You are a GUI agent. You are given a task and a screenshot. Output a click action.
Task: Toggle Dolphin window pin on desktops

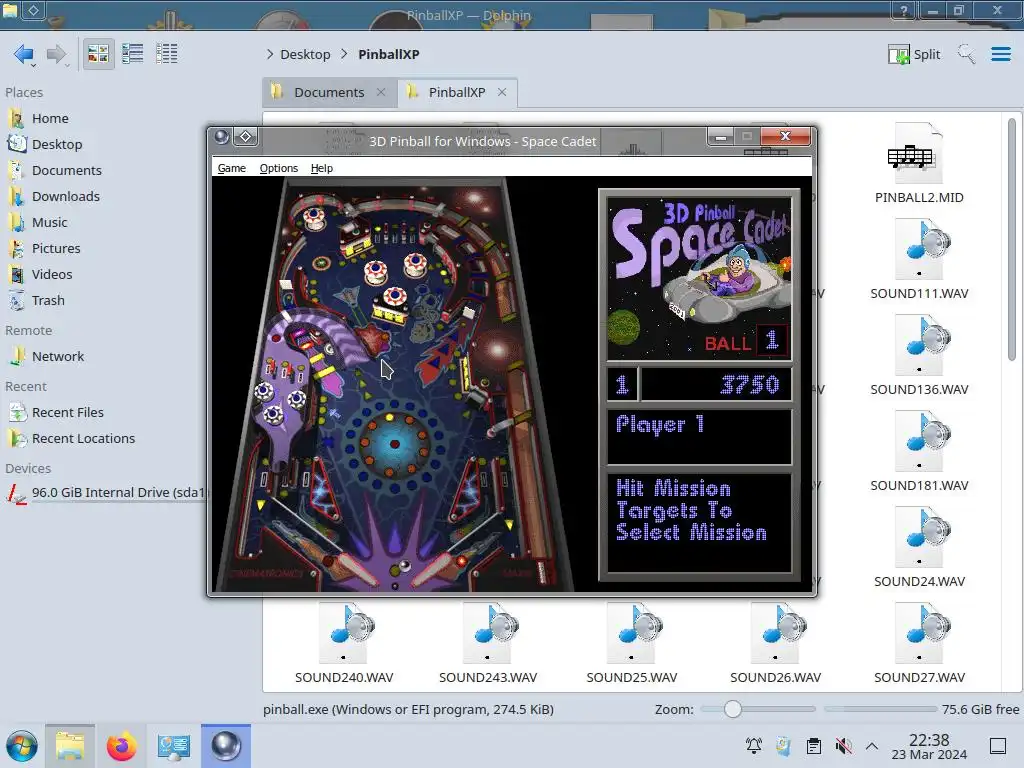[33, 10]
